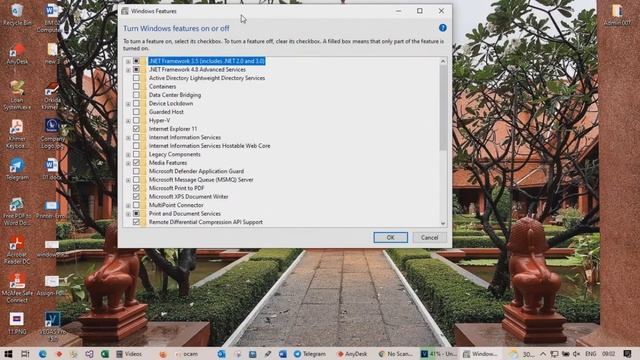Toggle .NET Framework 4.8 Advanced Services checkbox
The height and width of the screenshot is (360, 640).
tap(136, 69)
